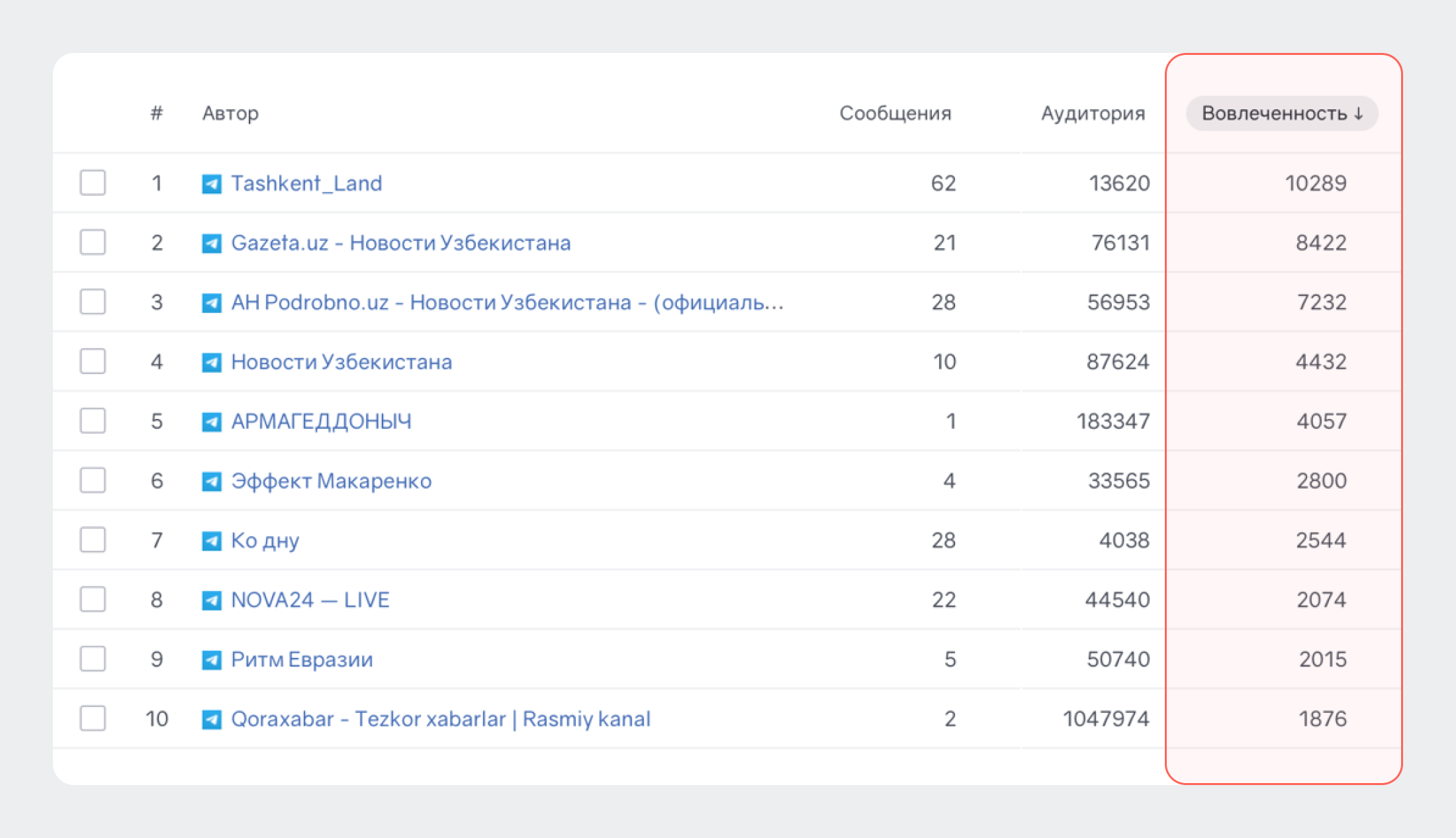Click engagement value 1876
Screen dimensions: 1456x838
click(1323, 719)
